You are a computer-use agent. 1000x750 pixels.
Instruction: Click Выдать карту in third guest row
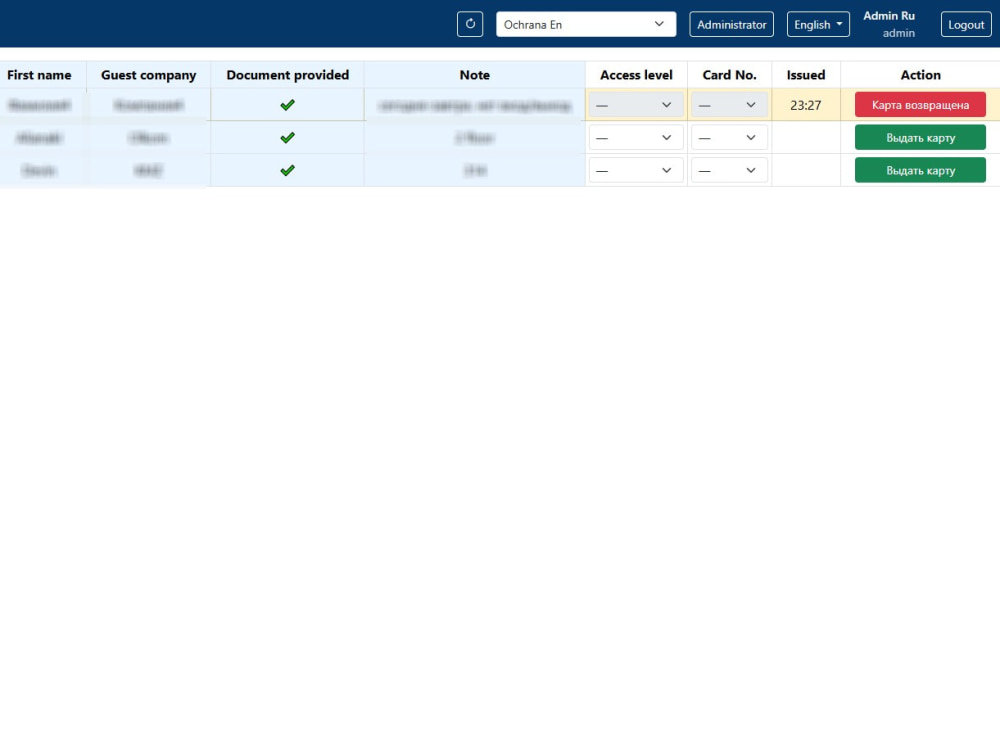920,170
